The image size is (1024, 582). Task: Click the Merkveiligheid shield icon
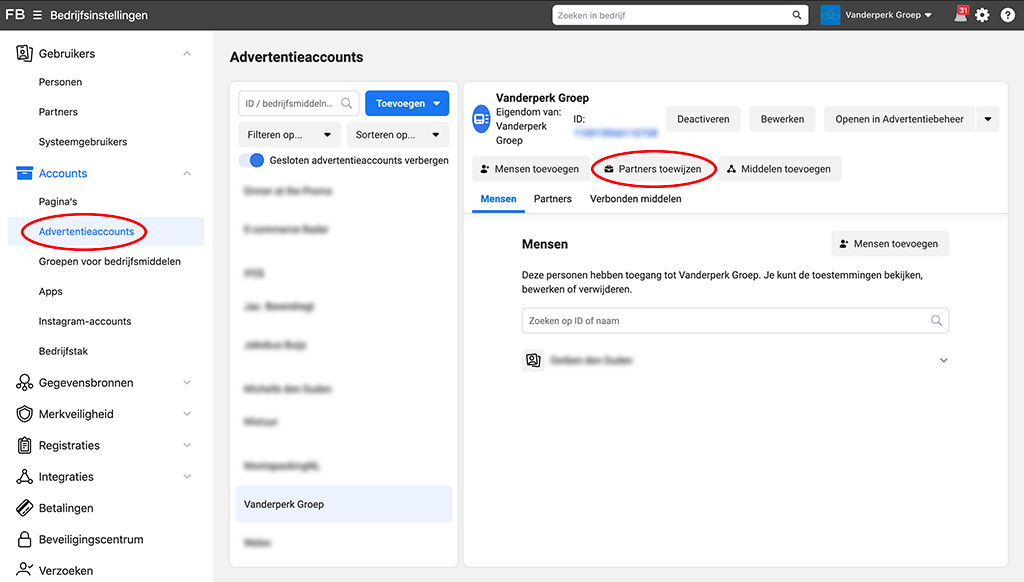pyautogui.click(x=25, y=414)
